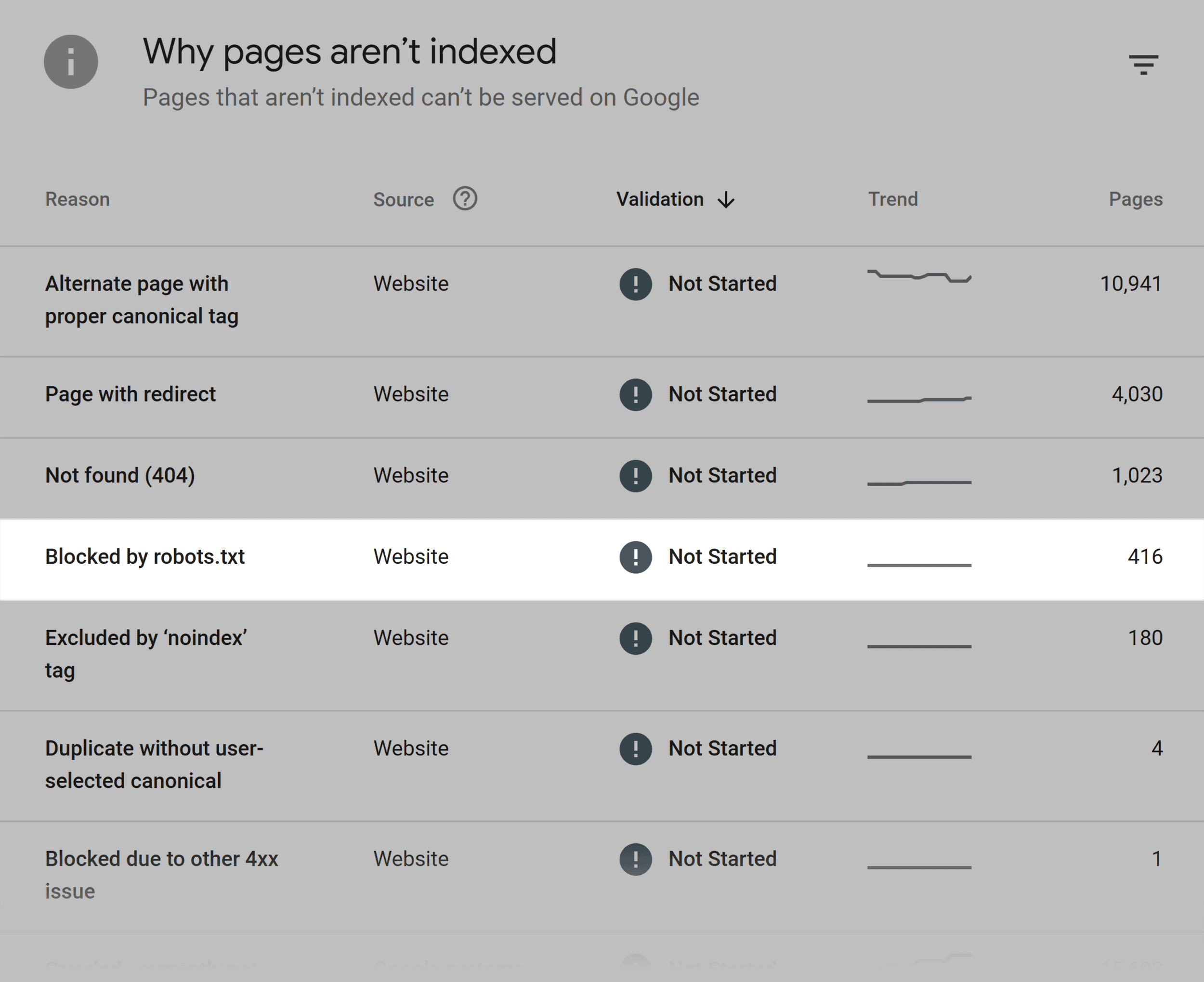Click the exclamation icon in Blocked due to 4xx row
The image size is (1204, 982).
(635, 859)
